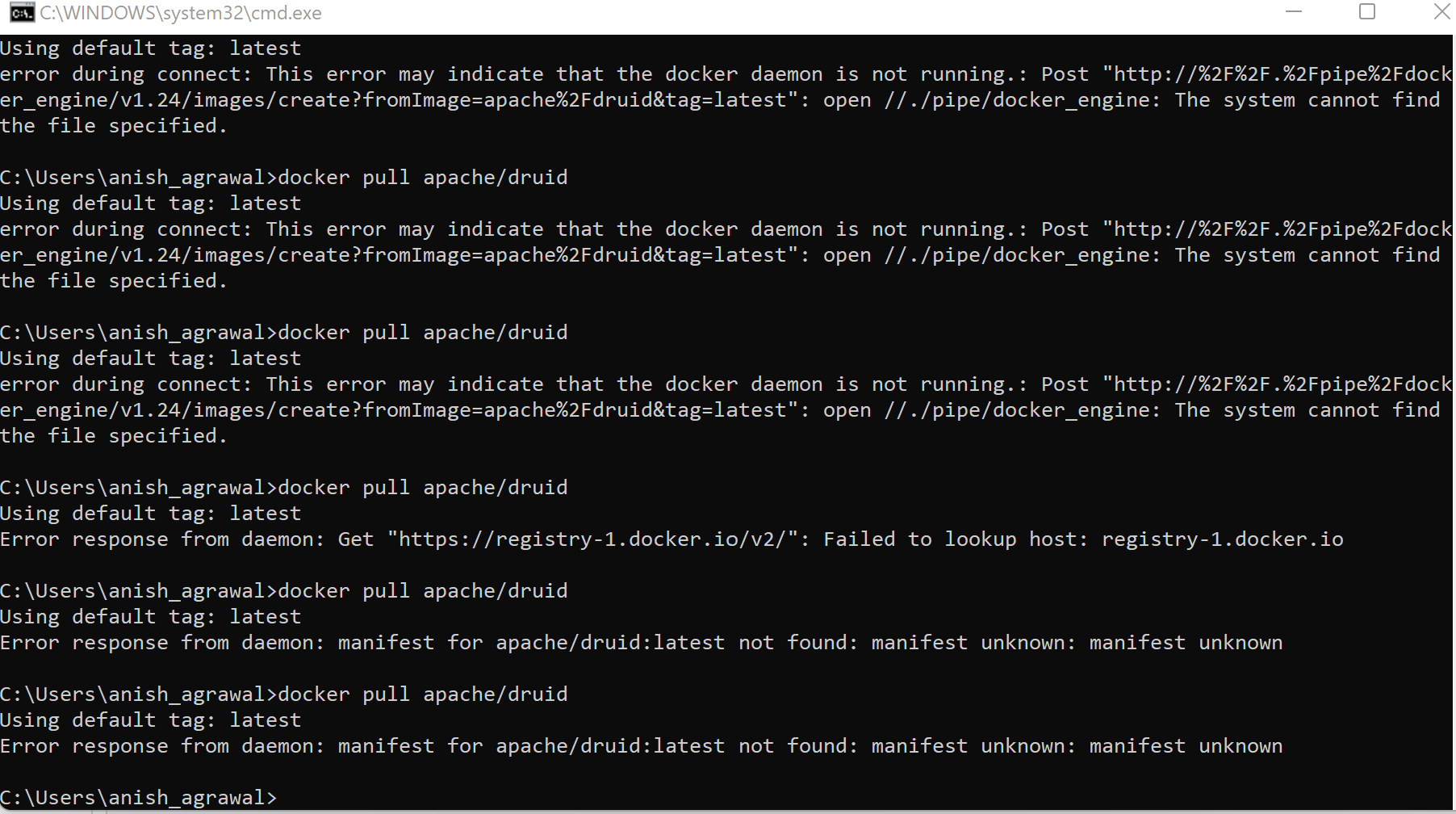Image resolution: width=1456 pixels, height=814 pixels.
Task: Maximize the Command Prompt window
Action: 1367,12
